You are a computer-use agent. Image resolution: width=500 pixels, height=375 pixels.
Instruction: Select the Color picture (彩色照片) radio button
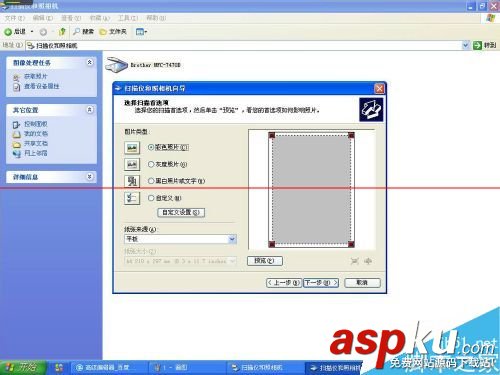click(151, 147)
